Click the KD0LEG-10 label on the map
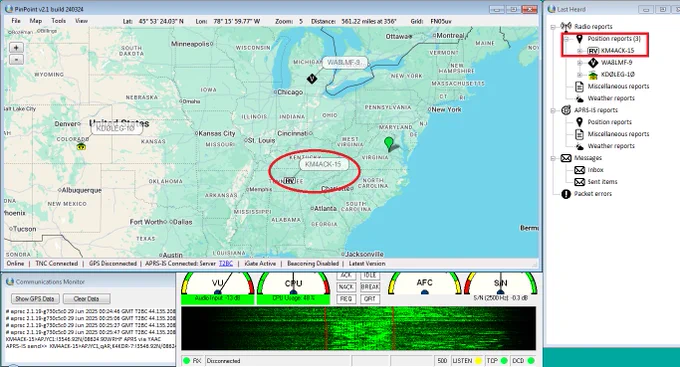The height and width of the screenshot is (367, 680). pyautogui.click(x=116, y=128)
